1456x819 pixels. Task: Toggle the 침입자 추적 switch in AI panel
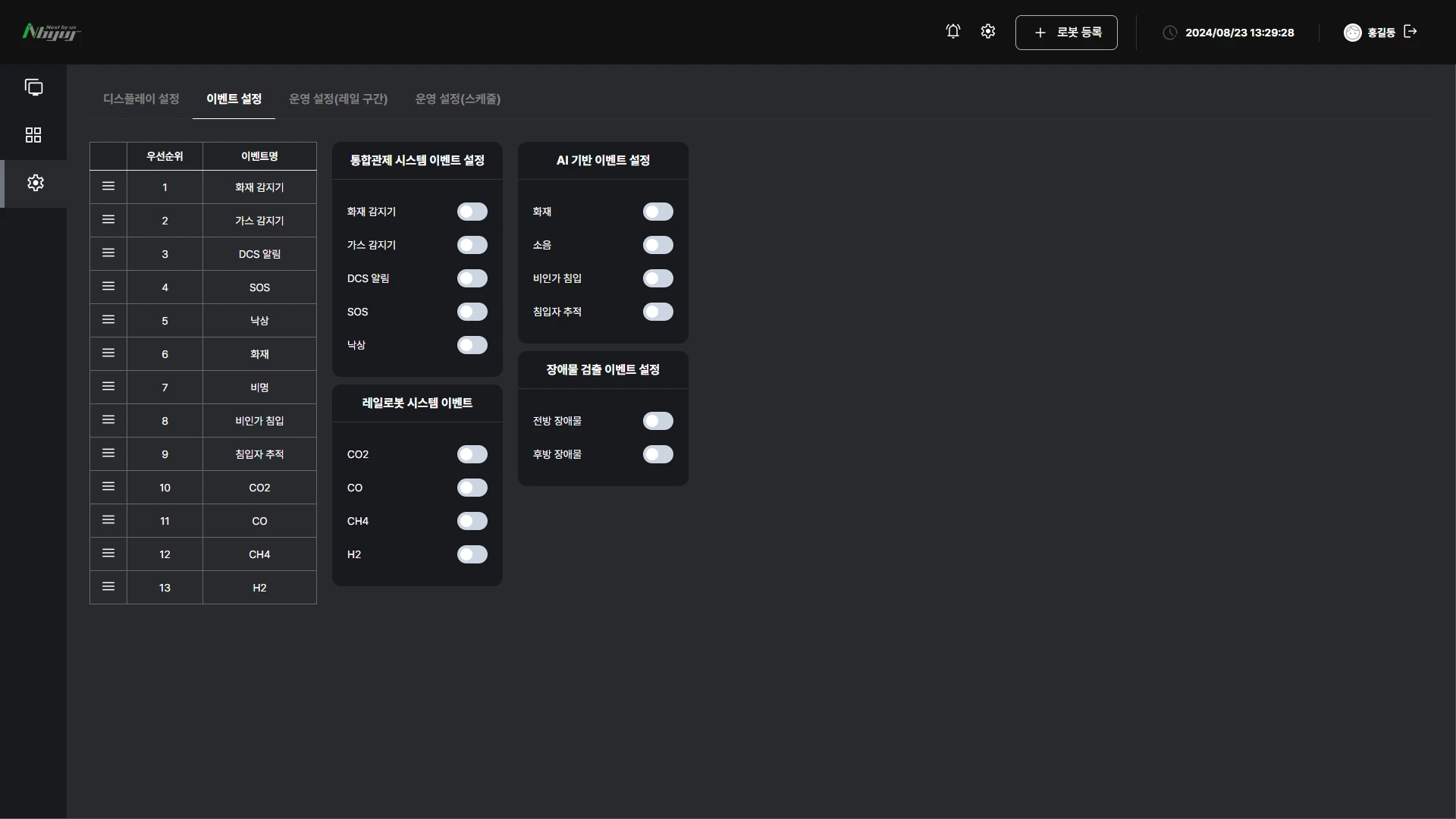pyautogui.click(x=657, y=312)
